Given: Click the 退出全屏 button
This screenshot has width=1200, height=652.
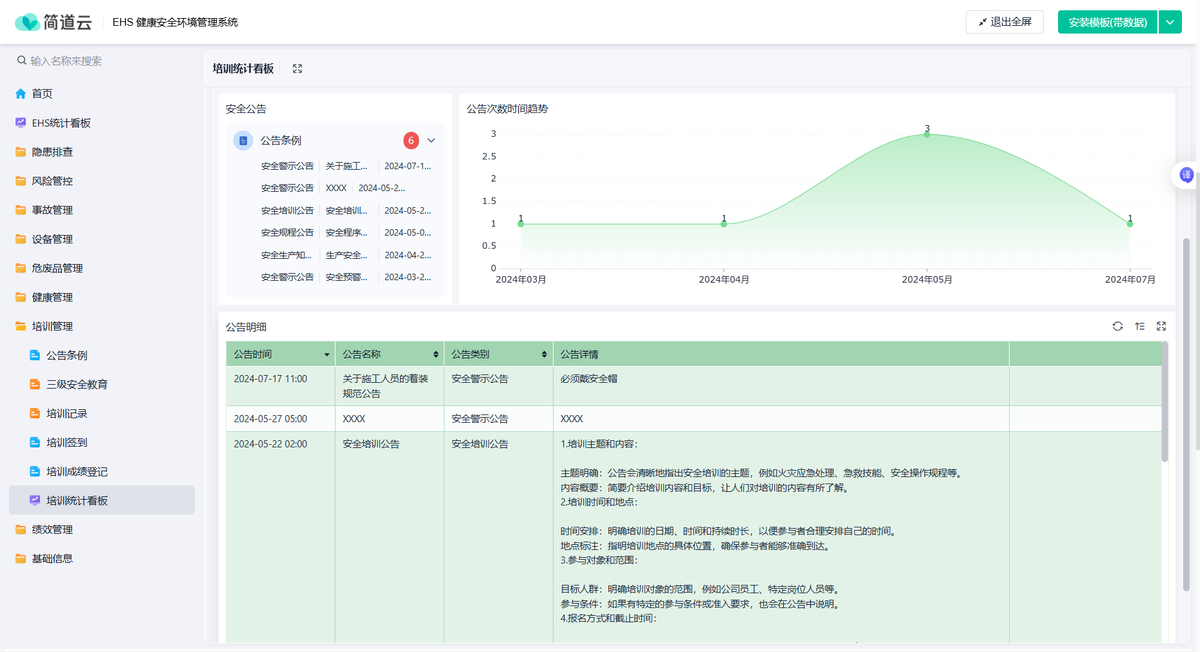Looking at the screenshot, I should (1005, 22).
